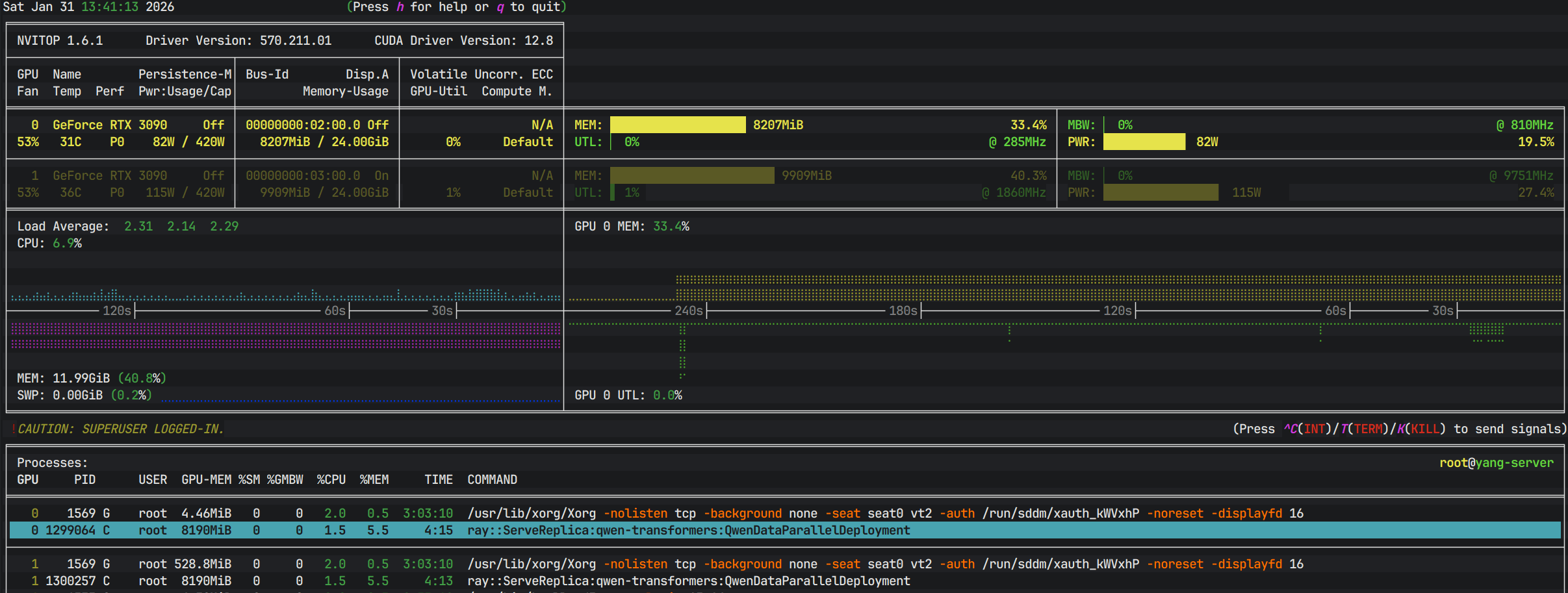Click the 120s marker on CPU graph

117,310
